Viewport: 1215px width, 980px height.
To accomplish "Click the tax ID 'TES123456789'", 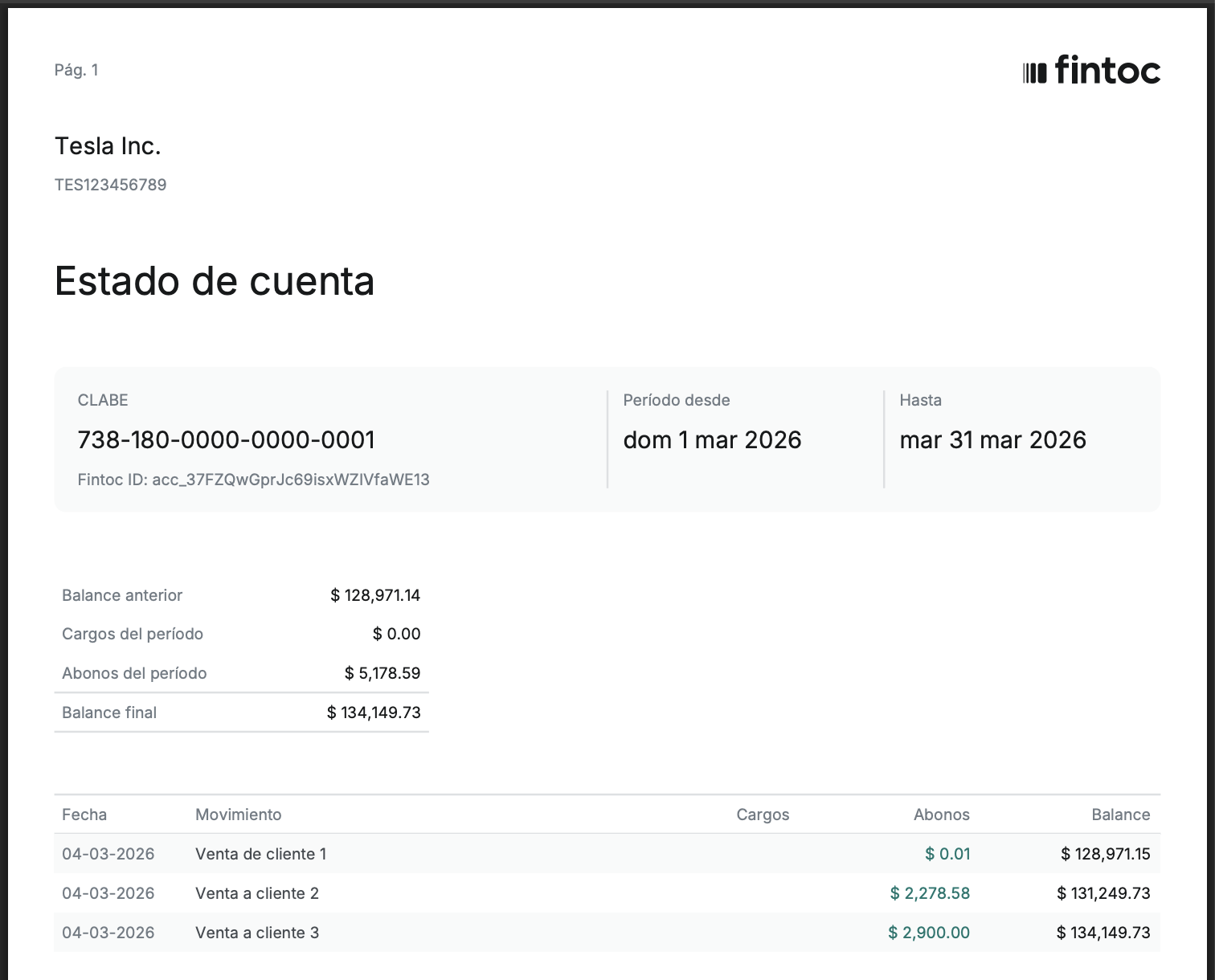I will pos(111,185).
